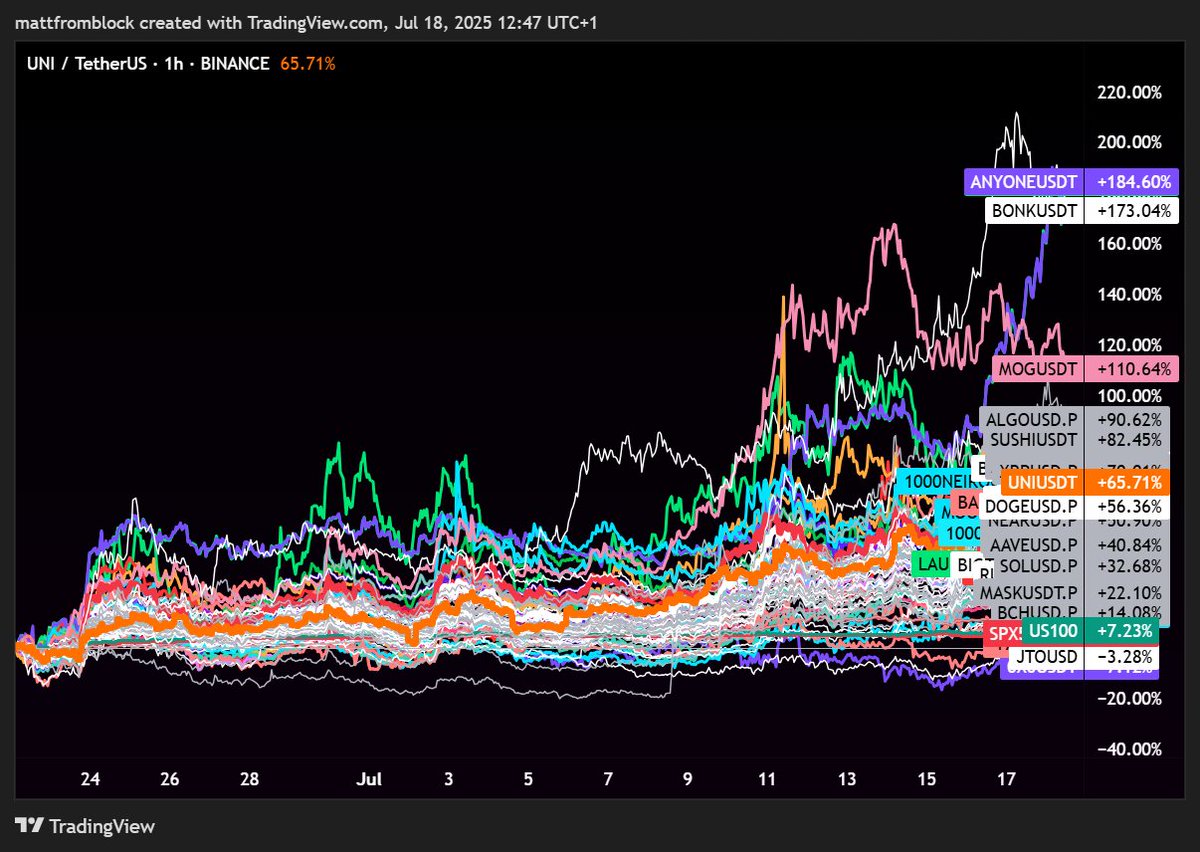
Task: Click the +110.64% price label
Action: point(1132,369)
